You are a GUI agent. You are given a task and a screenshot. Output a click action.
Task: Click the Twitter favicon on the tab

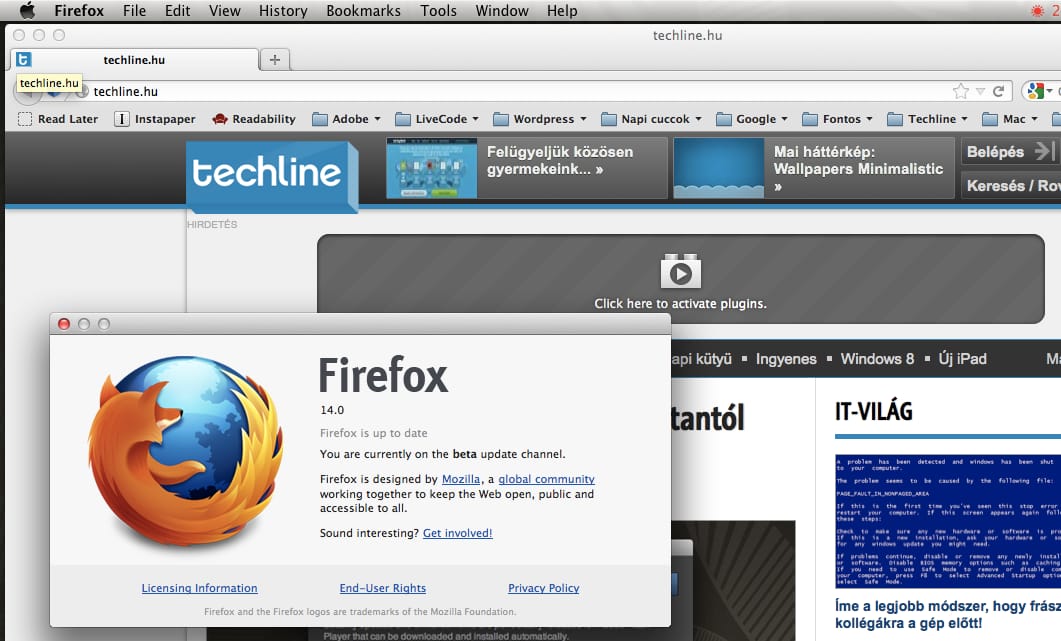24,60
